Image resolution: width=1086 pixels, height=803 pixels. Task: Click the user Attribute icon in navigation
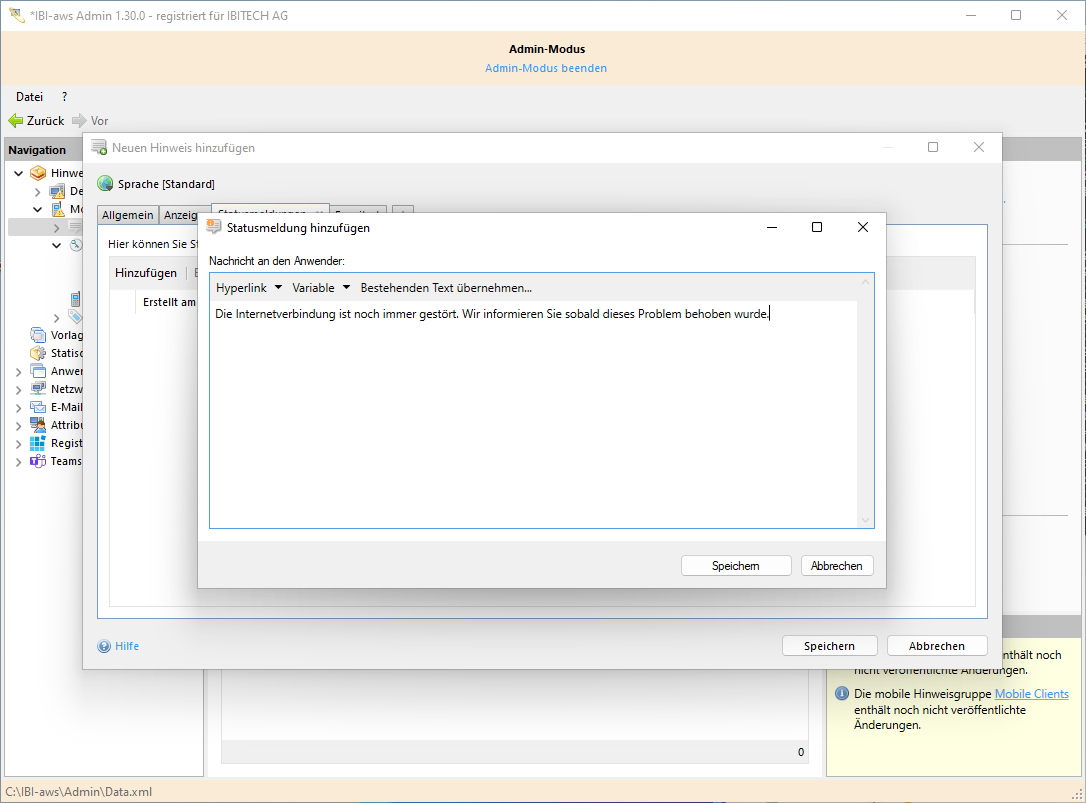pyautogui.click(x=38, y=425)
